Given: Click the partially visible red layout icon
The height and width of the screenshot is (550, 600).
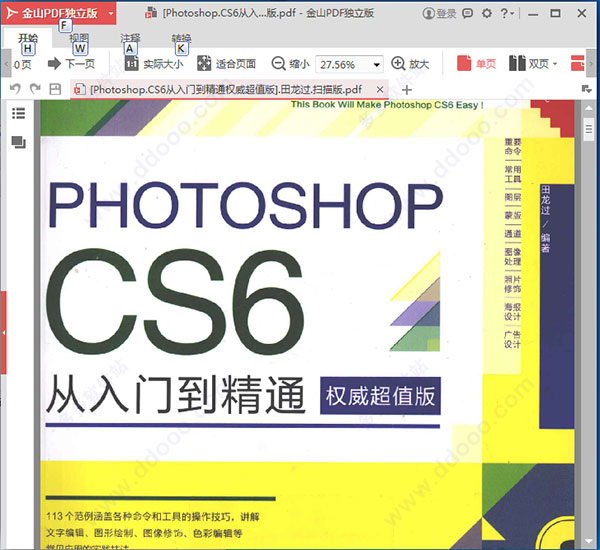Looking at the screenshot, I should click(578, 64).
